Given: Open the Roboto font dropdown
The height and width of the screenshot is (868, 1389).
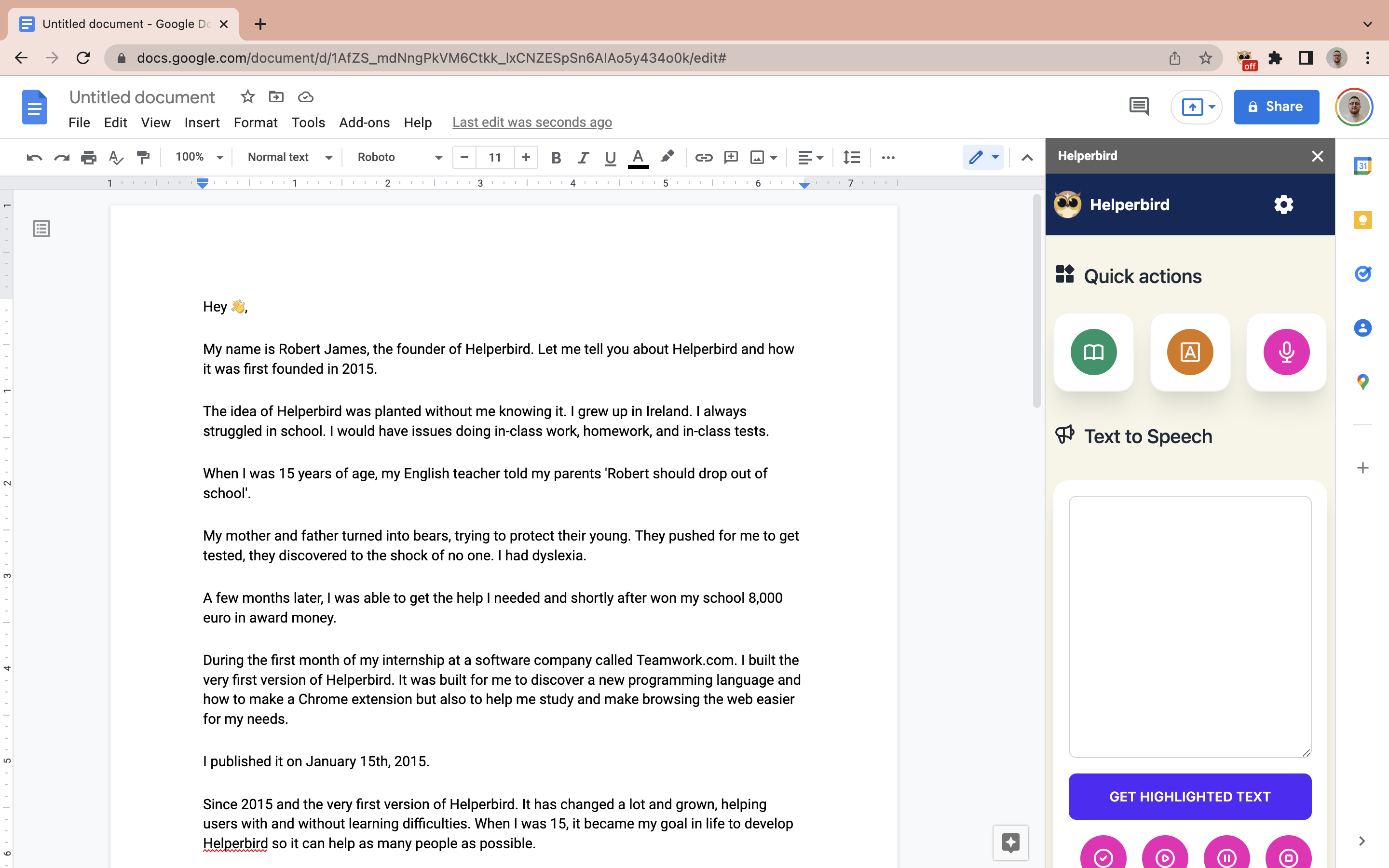Looking at the screenshot, I should 400,157.
